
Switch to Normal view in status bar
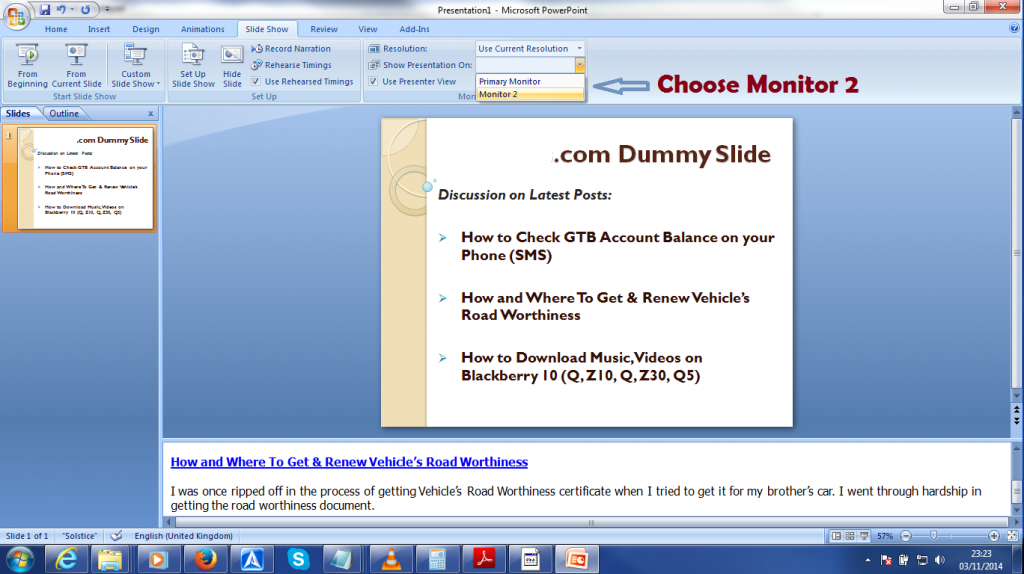(x=836, y=536)
